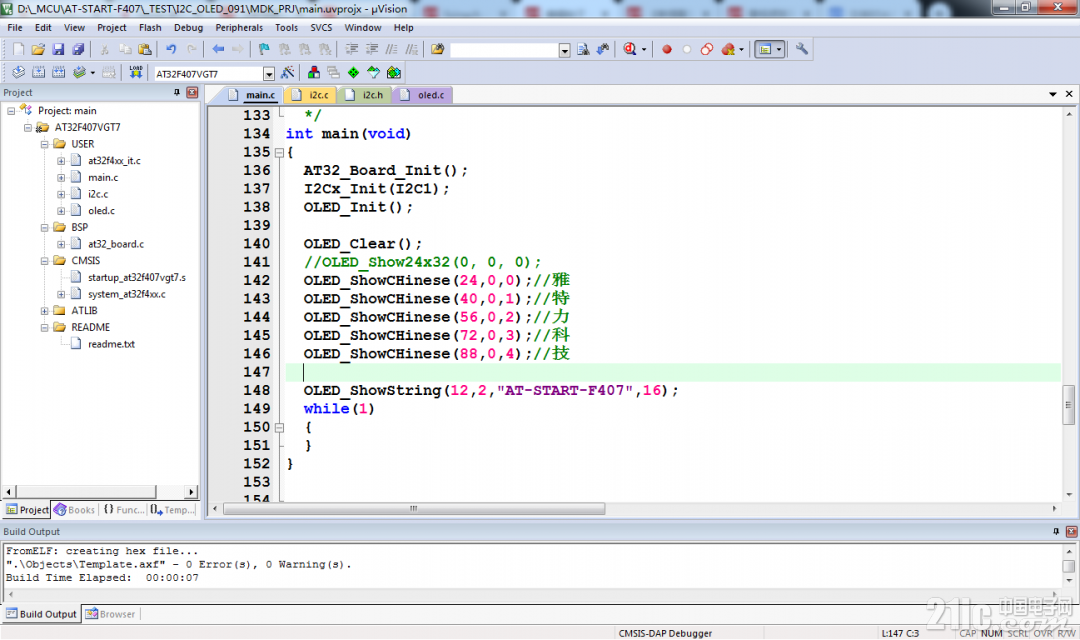The height and width of the screenshot is (640, 1080).
Task: Open the debug session dropdown arrow
Action: coord(644,50)
